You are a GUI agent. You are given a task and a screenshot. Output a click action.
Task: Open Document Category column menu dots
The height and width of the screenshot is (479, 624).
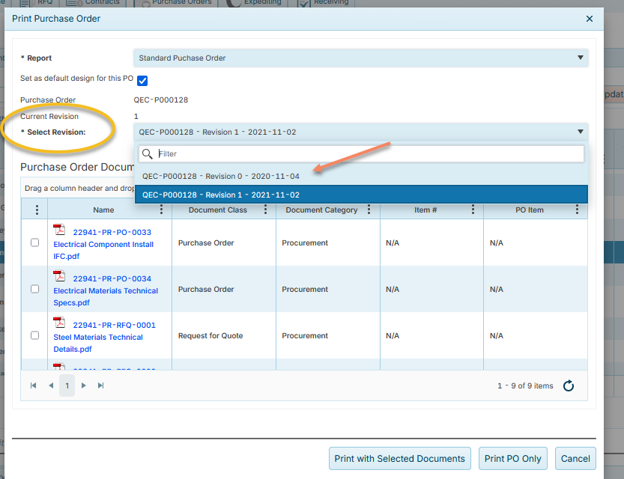coord(369,209)
